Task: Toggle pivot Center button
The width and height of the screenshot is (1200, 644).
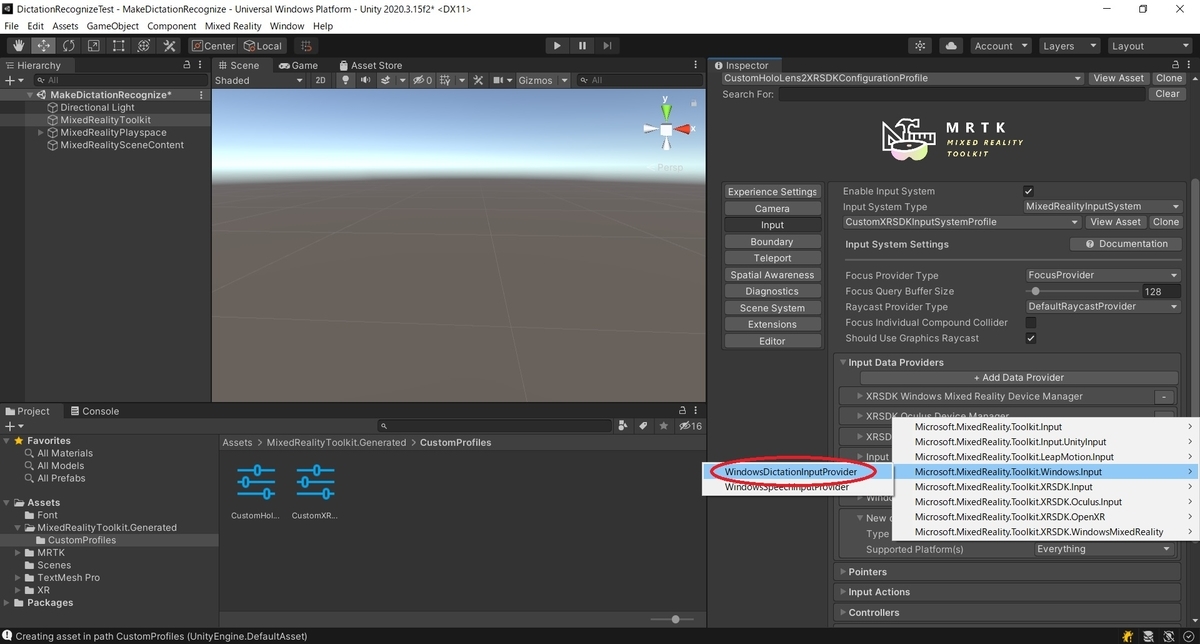Action: click(x=213, y=46)
